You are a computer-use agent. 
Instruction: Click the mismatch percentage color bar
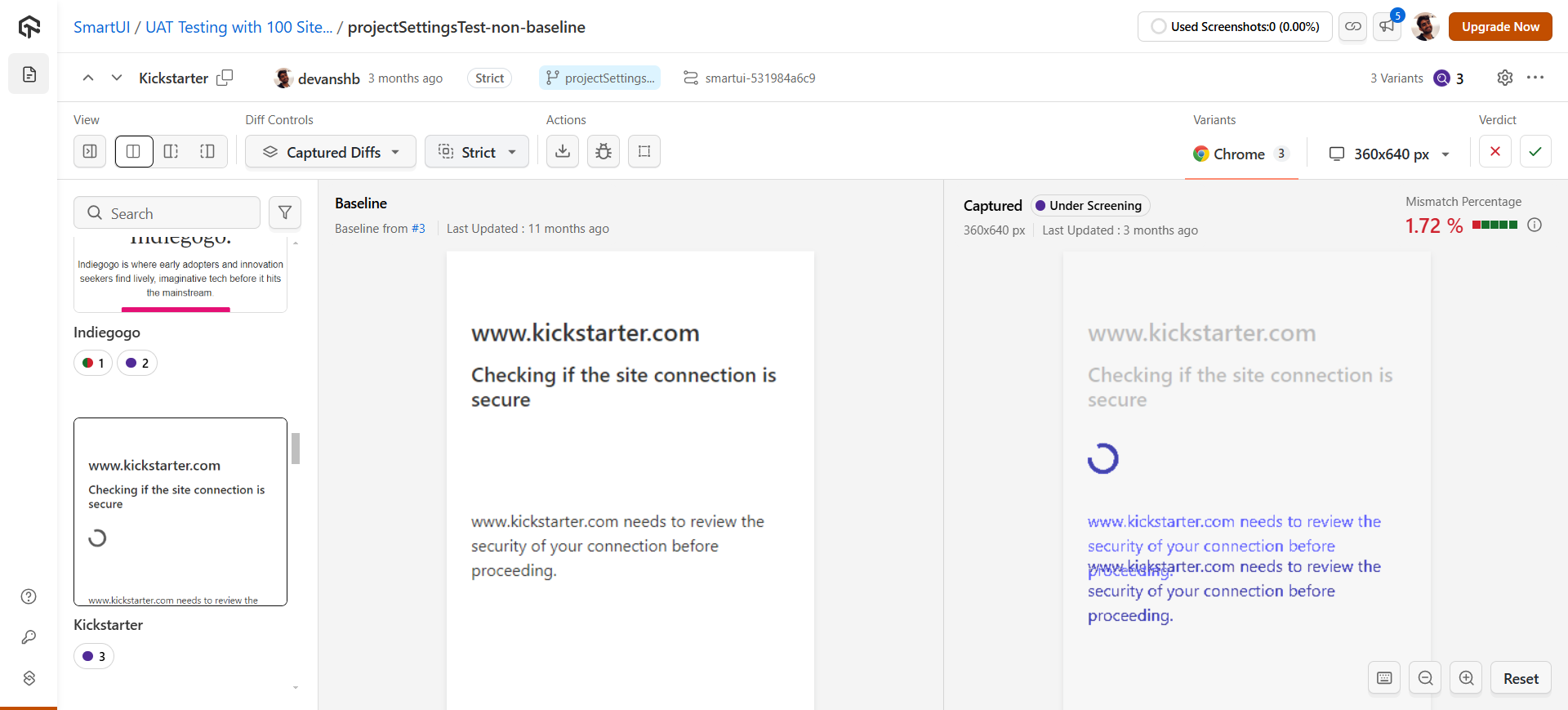coord(1494,225)
